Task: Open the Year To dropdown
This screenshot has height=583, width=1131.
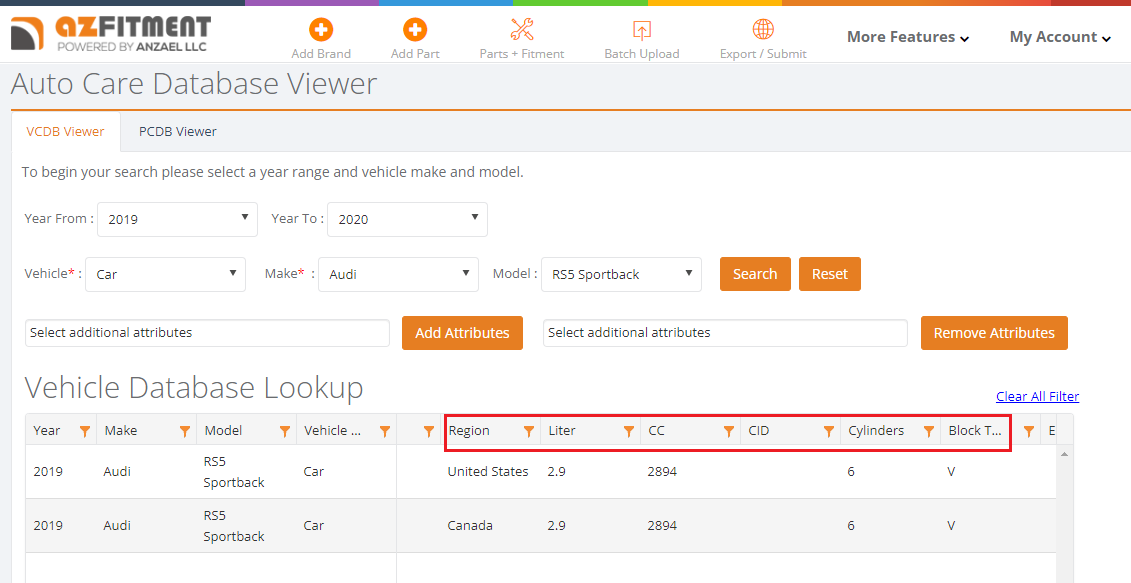Action: (408, 219)
